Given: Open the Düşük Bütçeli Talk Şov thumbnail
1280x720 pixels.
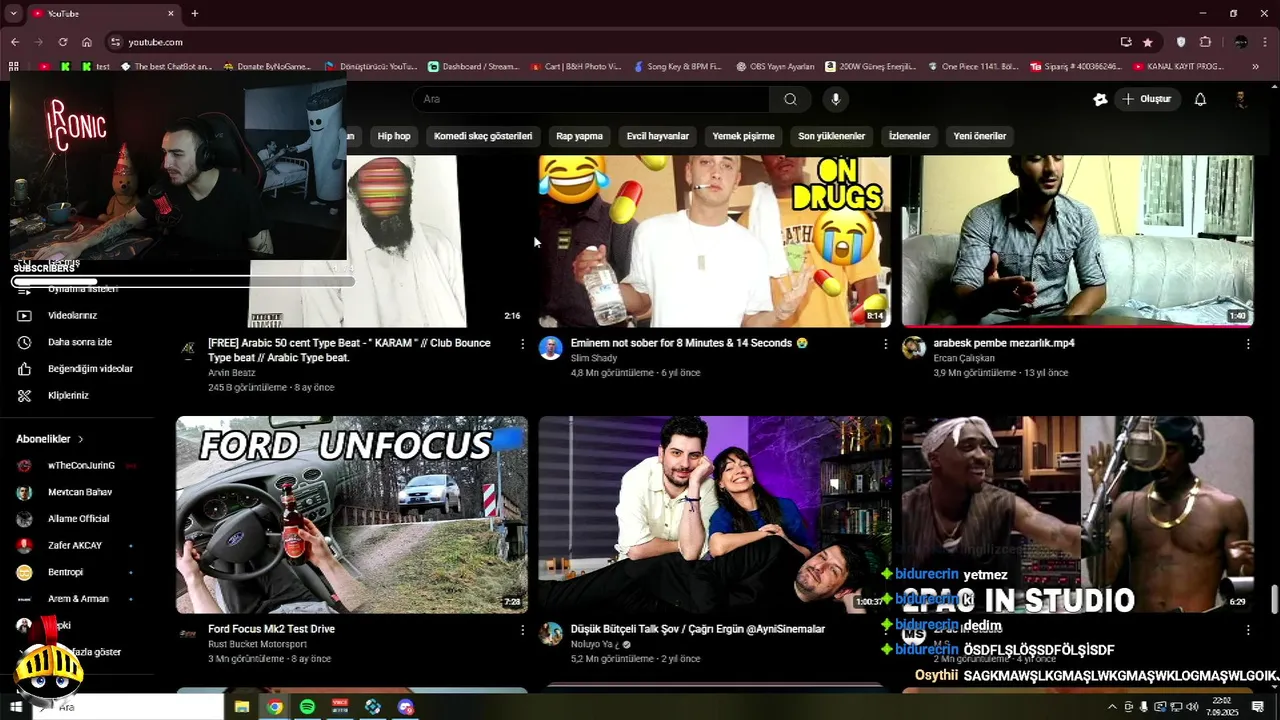Looking at the screenshot, I should pos(714,514).
